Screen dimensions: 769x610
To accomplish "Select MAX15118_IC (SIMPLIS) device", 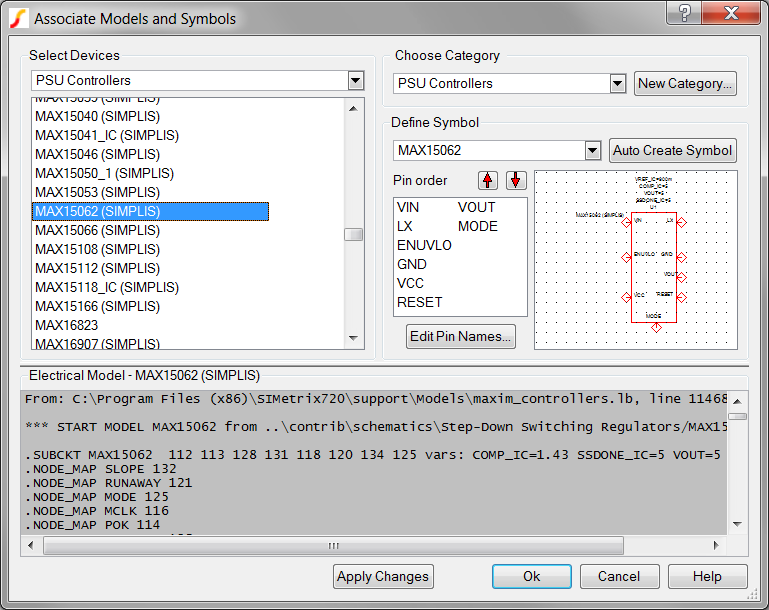I will [107, 287].
